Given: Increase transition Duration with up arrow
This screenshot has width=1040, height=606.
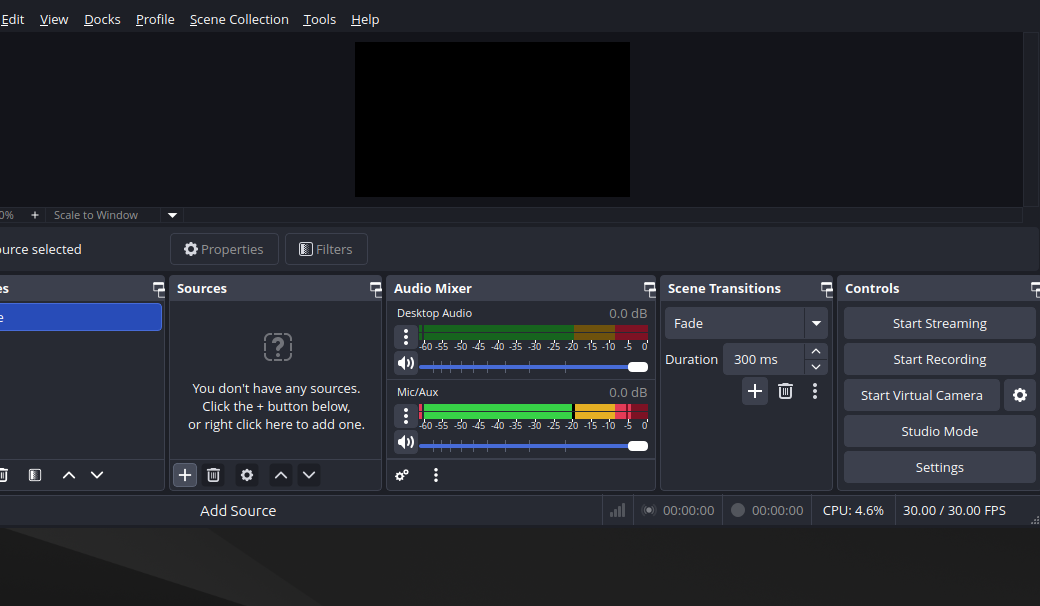Looking at the screenshot, I should 816,351.
